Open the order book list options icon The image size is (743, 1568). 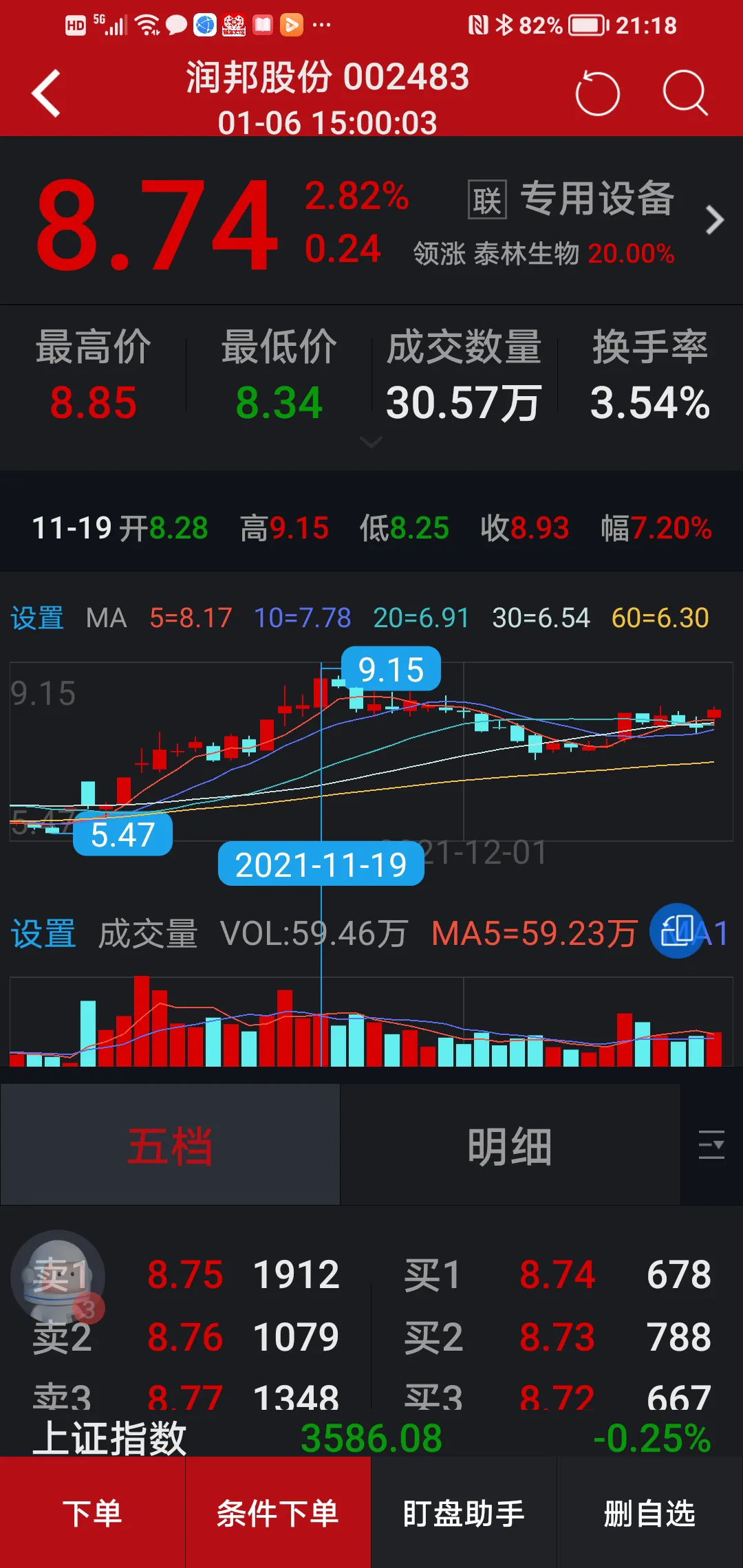[x=711, y=1144]
